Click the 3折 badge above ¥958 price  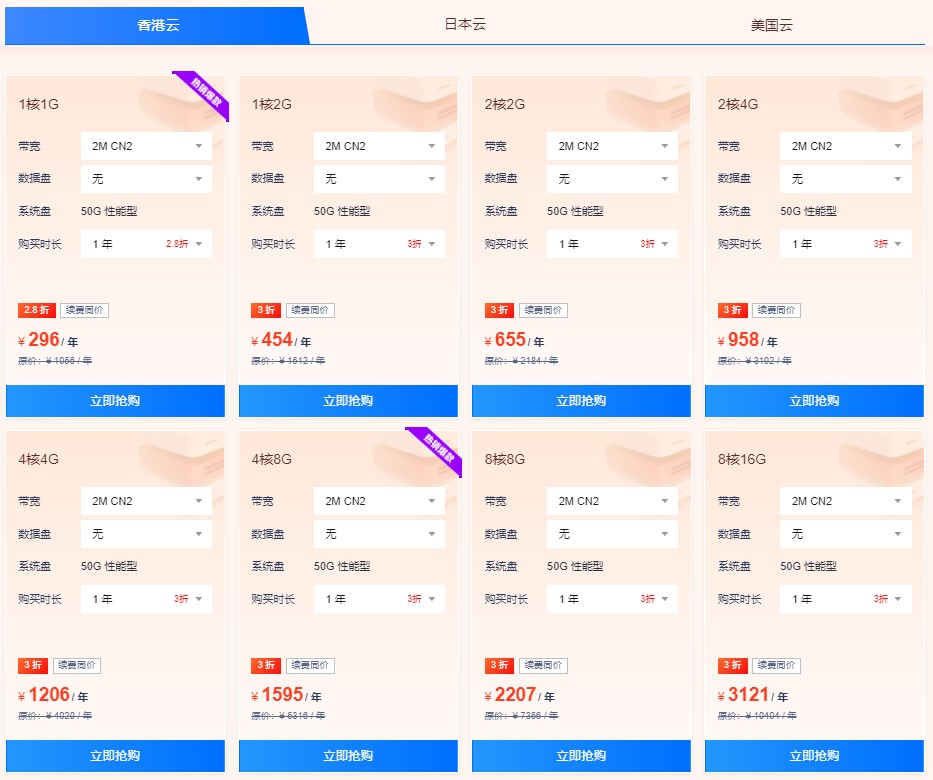(x=732, y=310)
